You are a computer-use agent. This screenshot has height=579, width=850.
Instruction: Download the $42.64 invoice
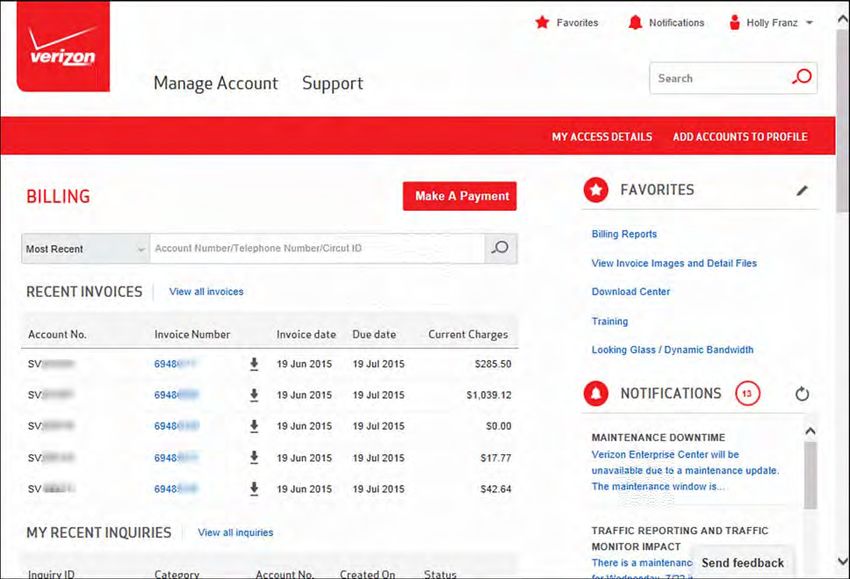254,489
